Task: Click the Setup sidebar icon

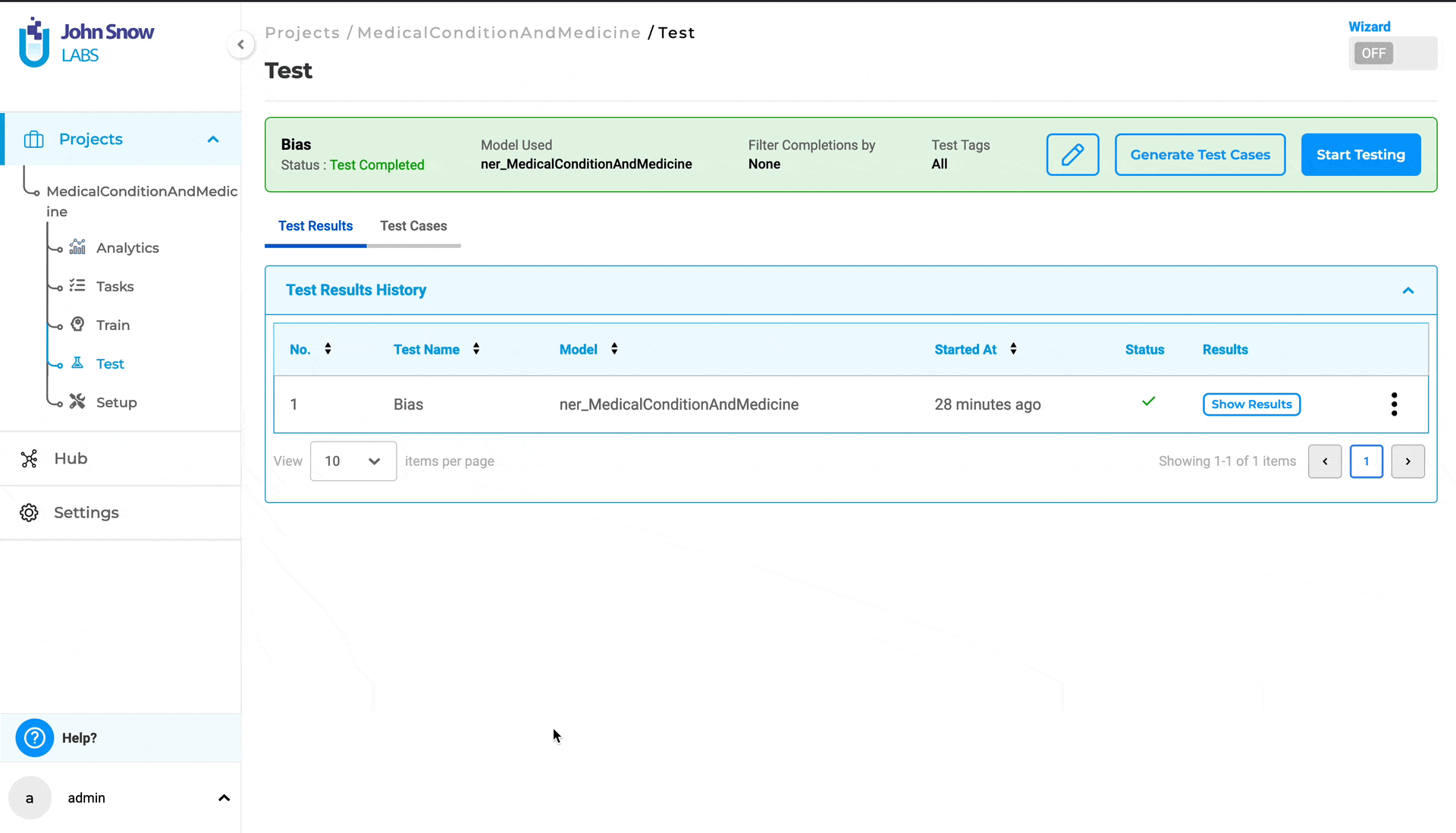Action: click(x=77, y=402)
